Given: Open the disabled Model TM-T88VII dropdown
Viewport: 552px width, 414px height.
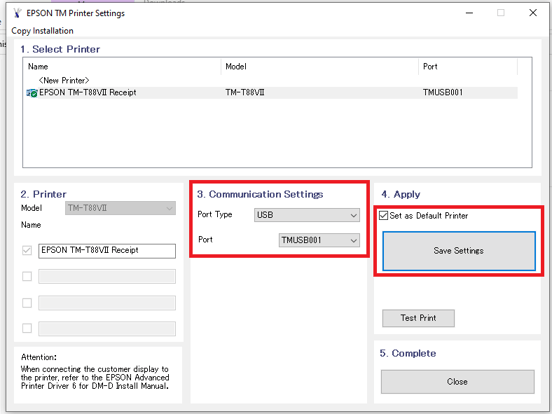Looking at the screenshot, I should [120, 208].
